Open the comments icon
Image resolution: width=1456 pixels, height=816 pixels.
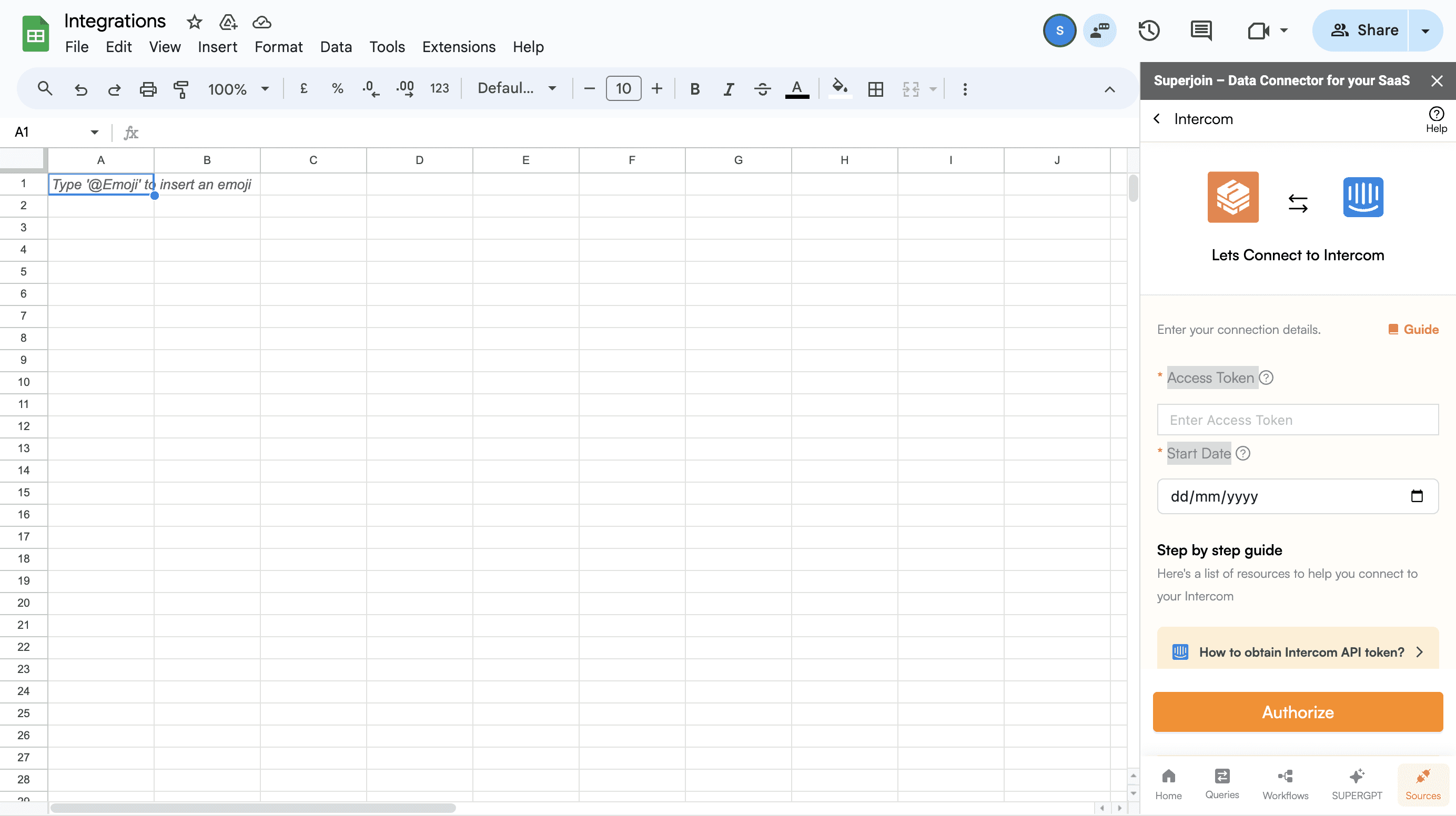coord(1201,30)
